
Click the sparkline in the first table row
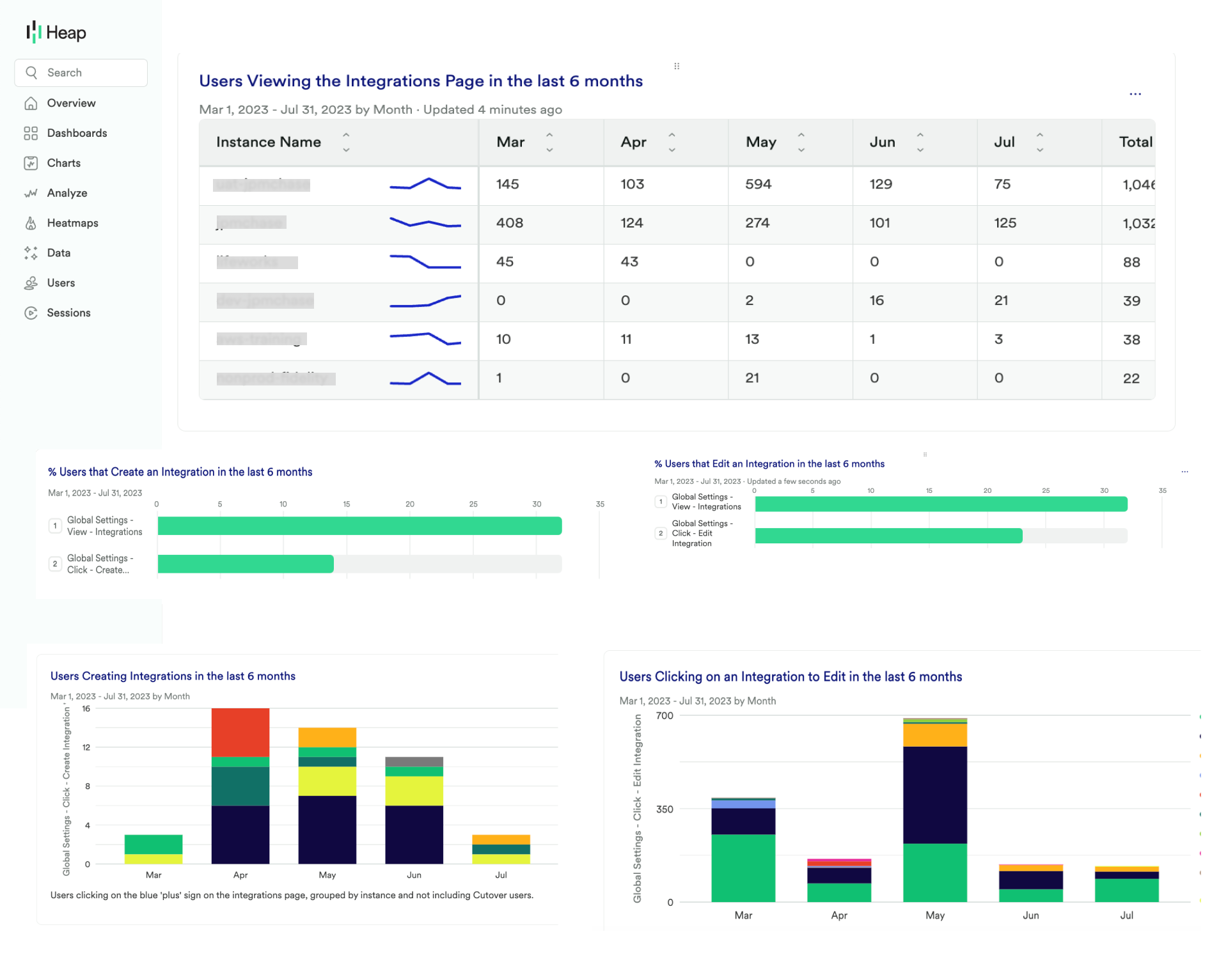(x=425, y=185)
